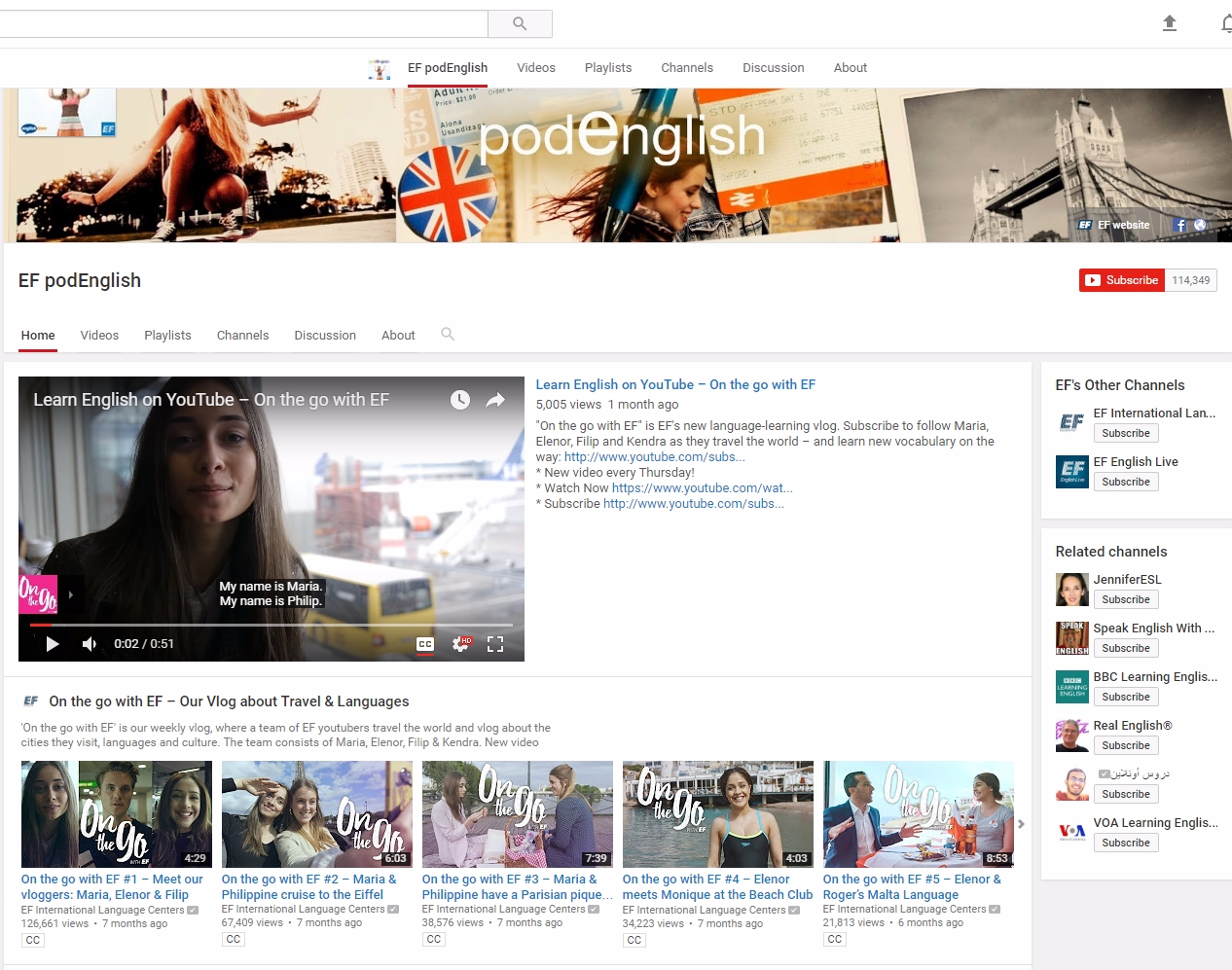Open the notifications bell icon
Screen dimensions: 1232x970
pyautogui.click(x=1227, y=23)
